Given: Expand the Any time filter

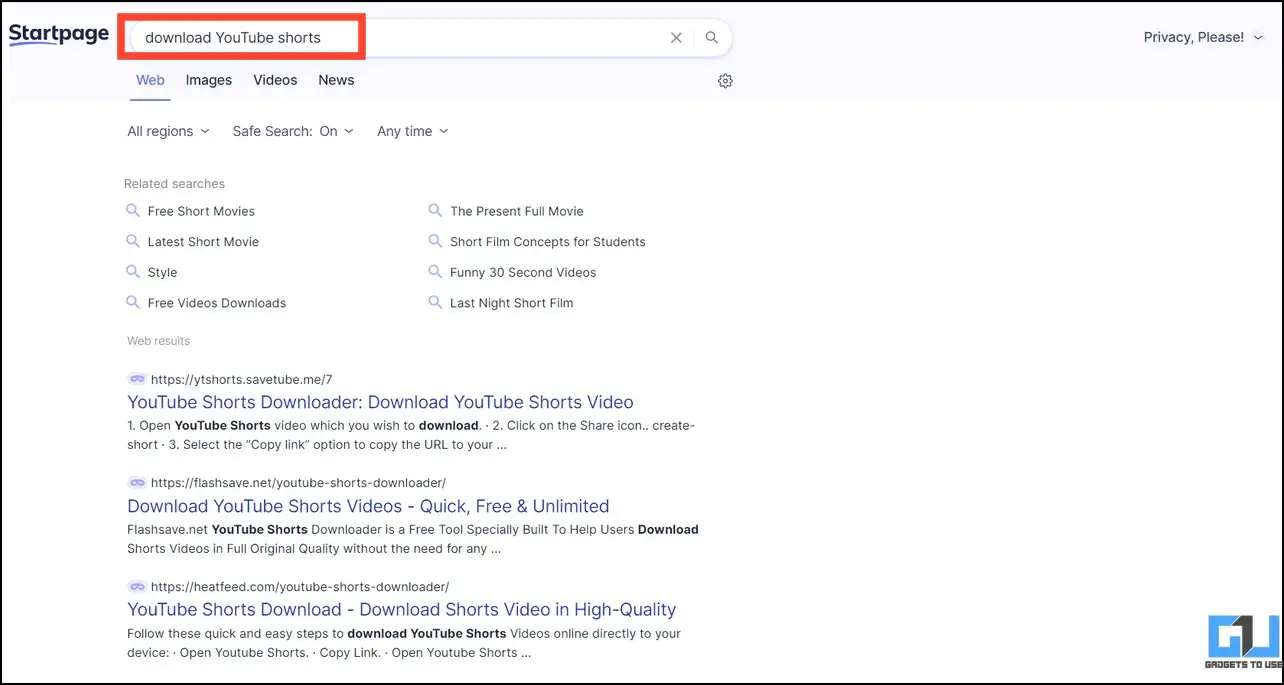Looking at the screenshot, I should pyautogui.click(x=413, y=131).
